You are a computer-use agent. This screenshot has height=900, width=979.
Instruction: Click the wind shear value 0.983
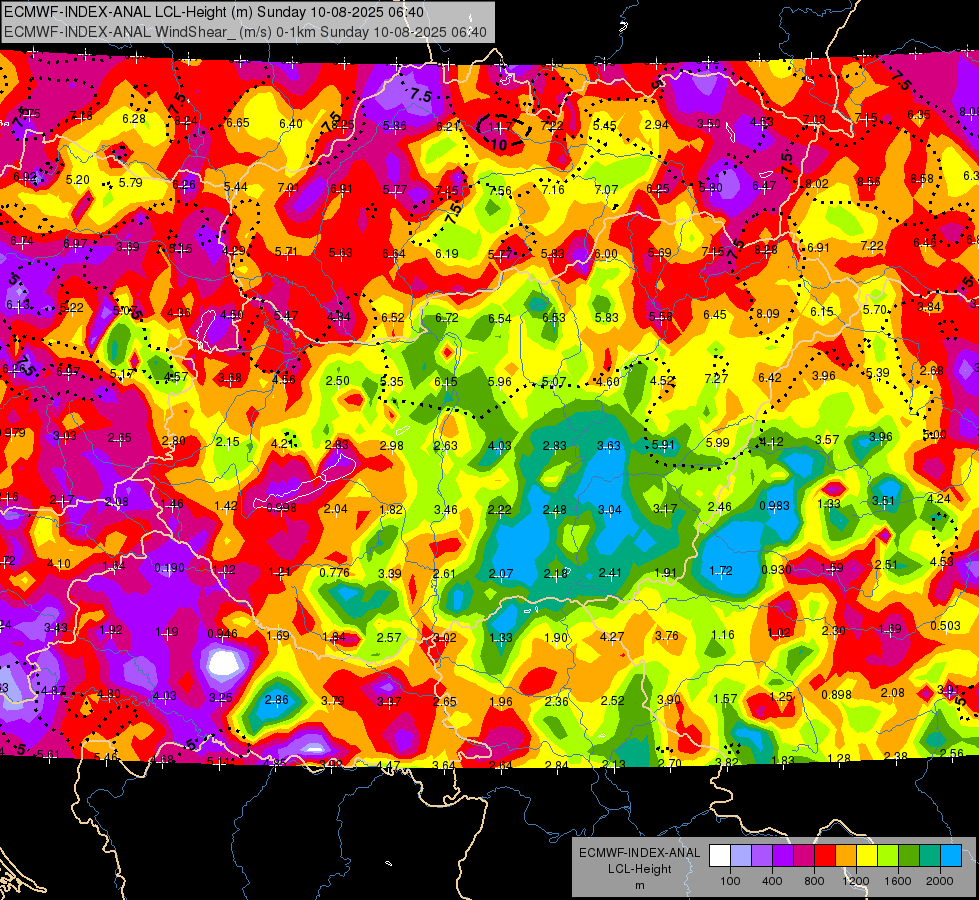pyautogui.click(x=774, y=506)
